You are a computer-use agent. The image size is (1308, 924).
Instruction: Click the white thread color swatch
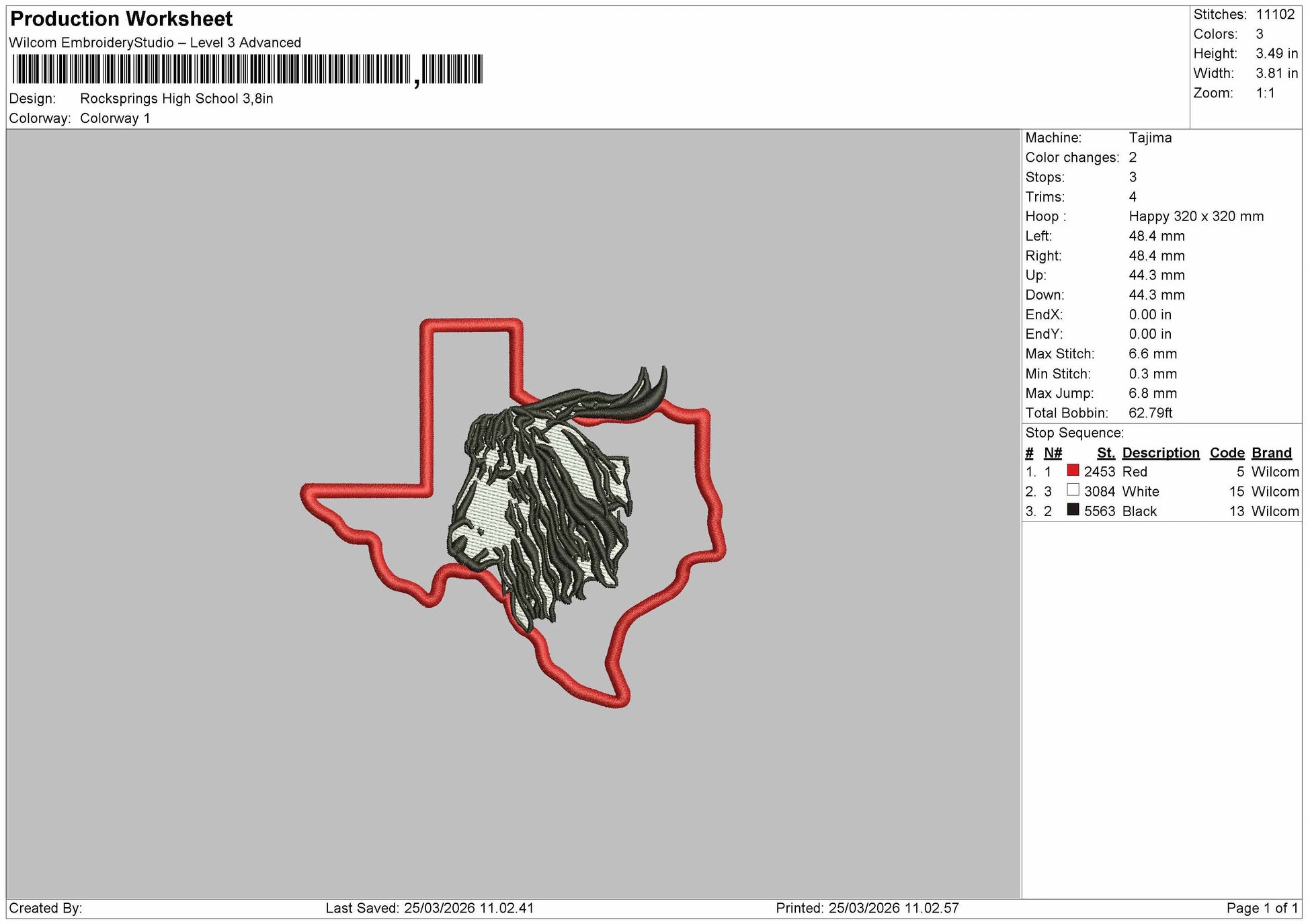(x=1073, y=490)
